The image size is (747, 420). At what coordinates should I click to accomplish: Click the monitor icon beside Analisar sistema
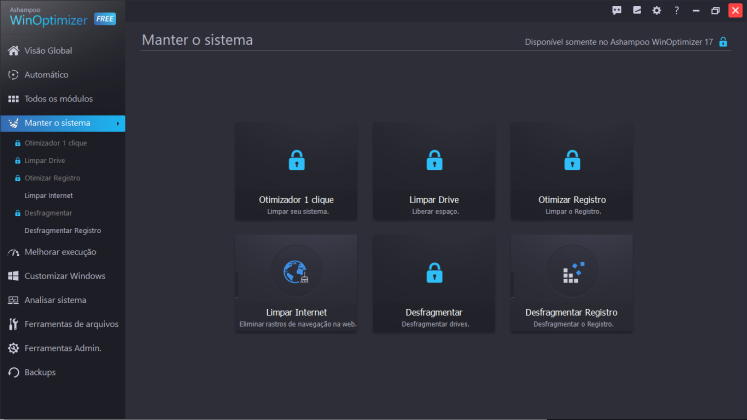[13, 300]
